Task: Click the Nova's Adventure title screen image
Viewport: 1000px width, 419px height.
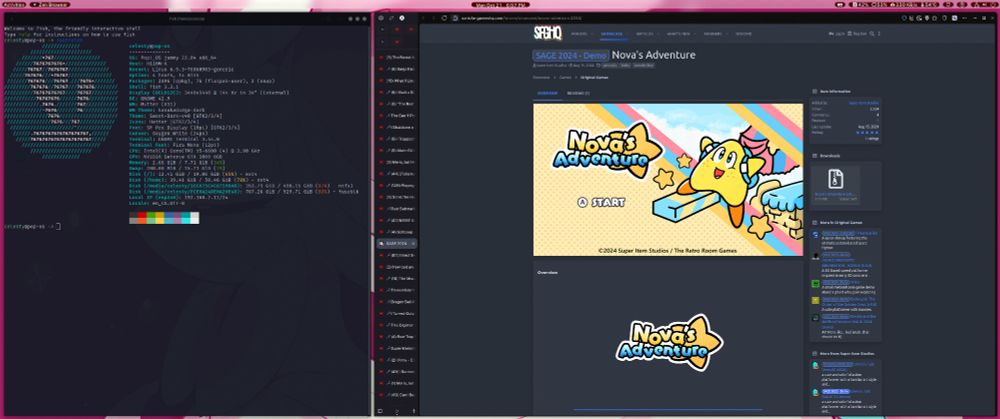Action: [668, 180]
